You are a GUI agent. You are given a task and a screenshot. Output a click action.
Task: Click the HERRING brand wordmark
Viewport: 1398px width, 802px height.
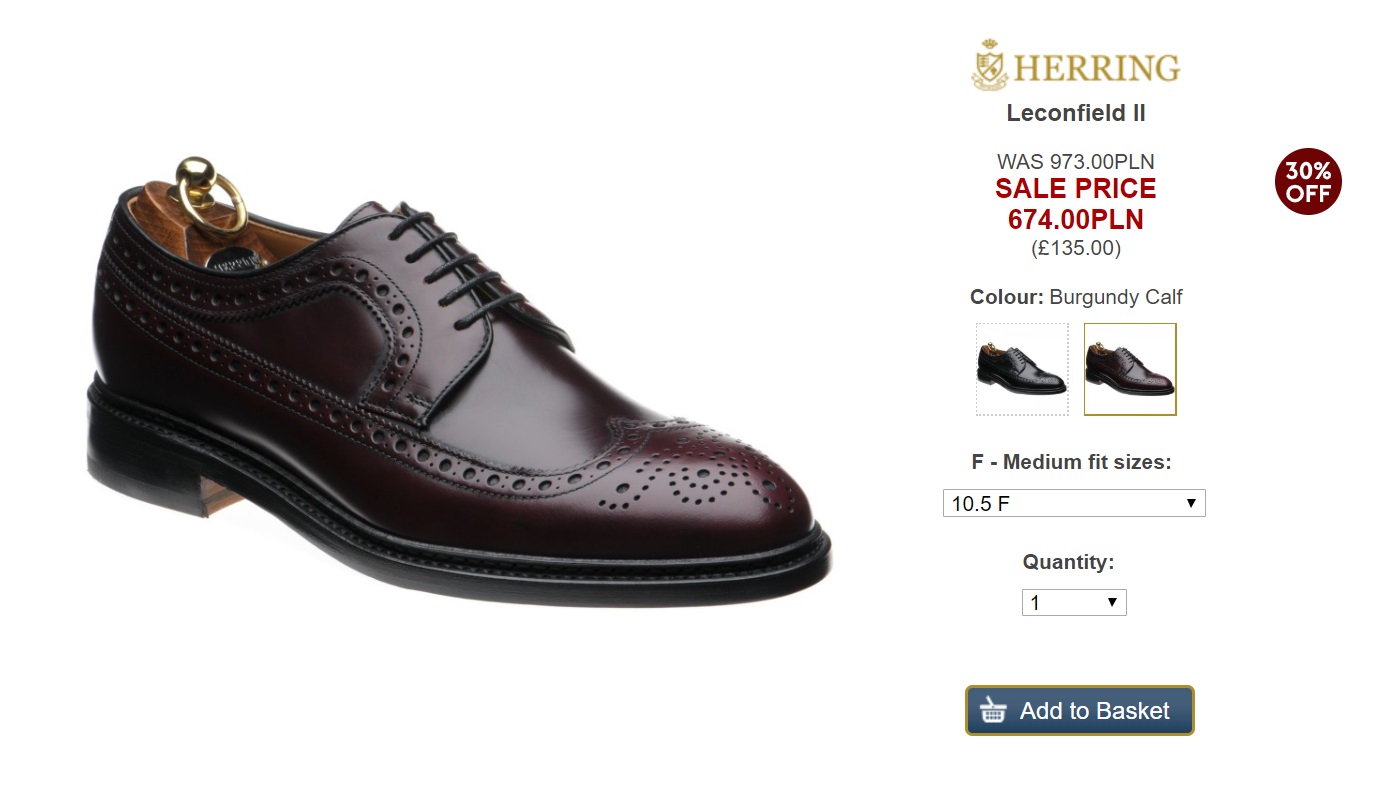(x=1097, y=68)
